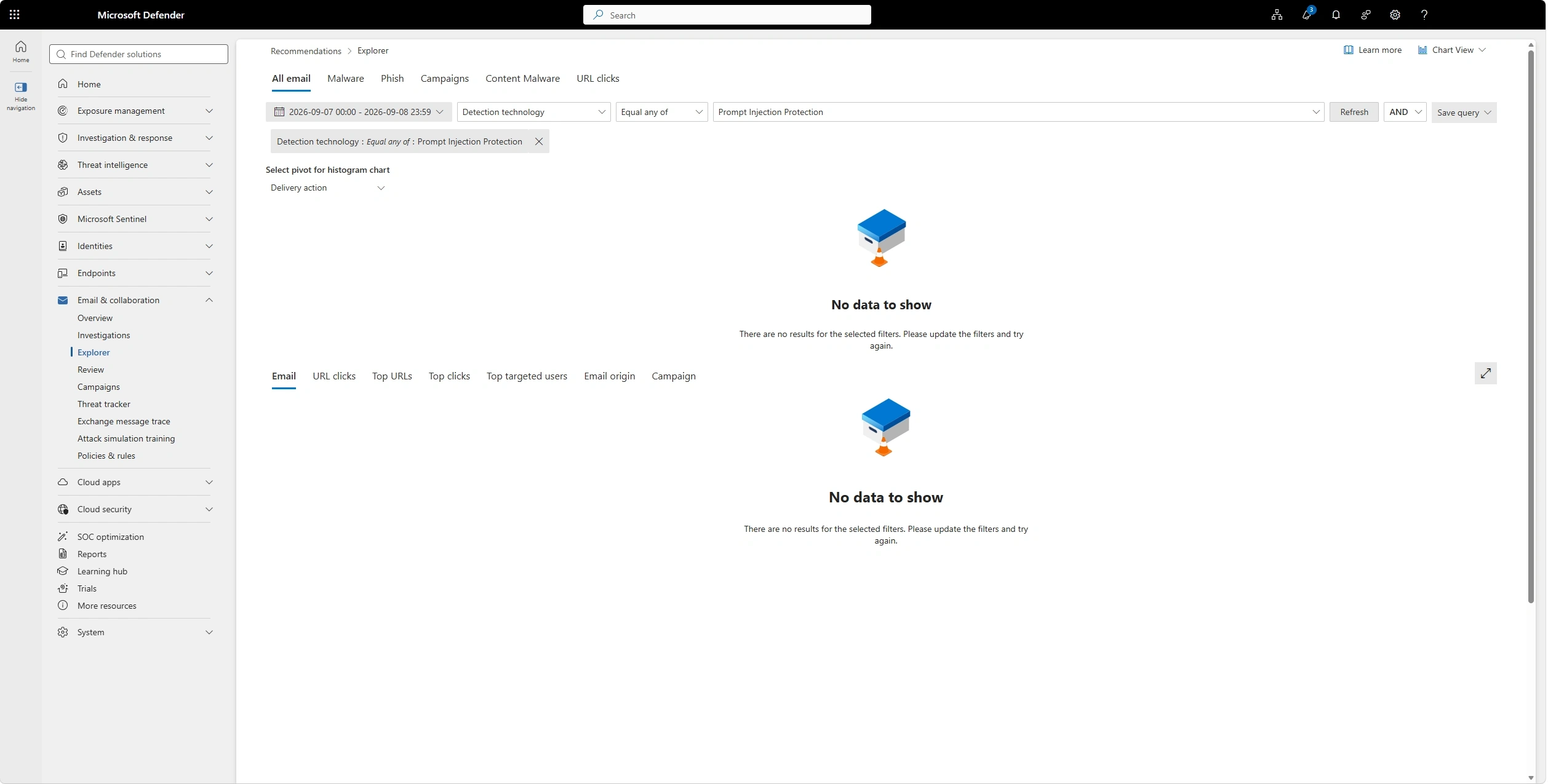
Task: Open the Delivery action pivot dropdown
Action: coord(328,188)
